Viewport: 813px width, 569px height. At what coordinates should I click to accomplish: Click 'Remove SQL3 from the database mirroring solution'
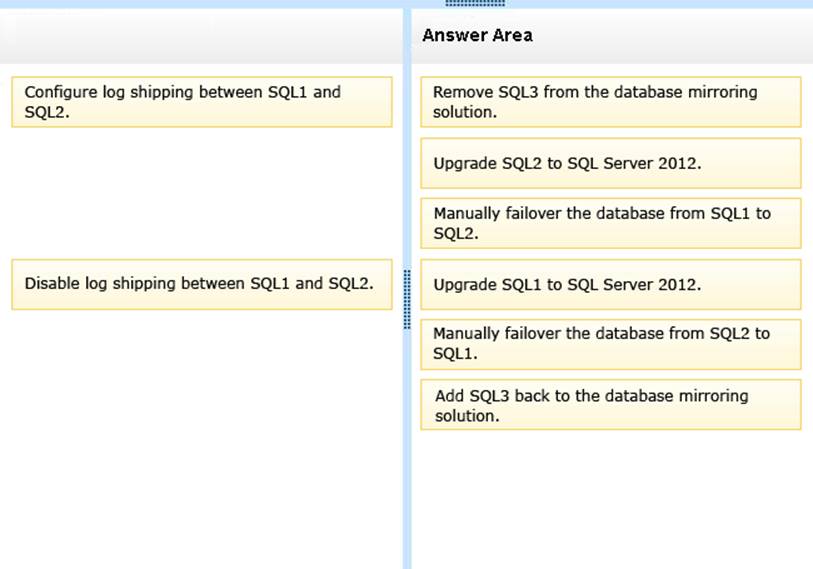(x=610, y=102)
